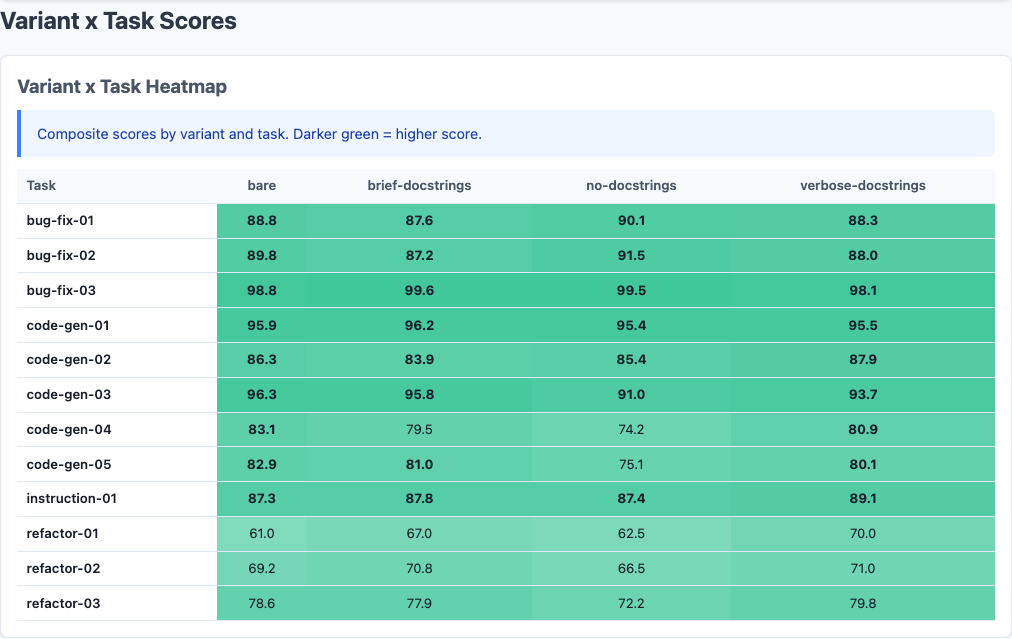Click the verbose-docstrings column header
This screenshot has width=1012, height=639.
point(862,185)
